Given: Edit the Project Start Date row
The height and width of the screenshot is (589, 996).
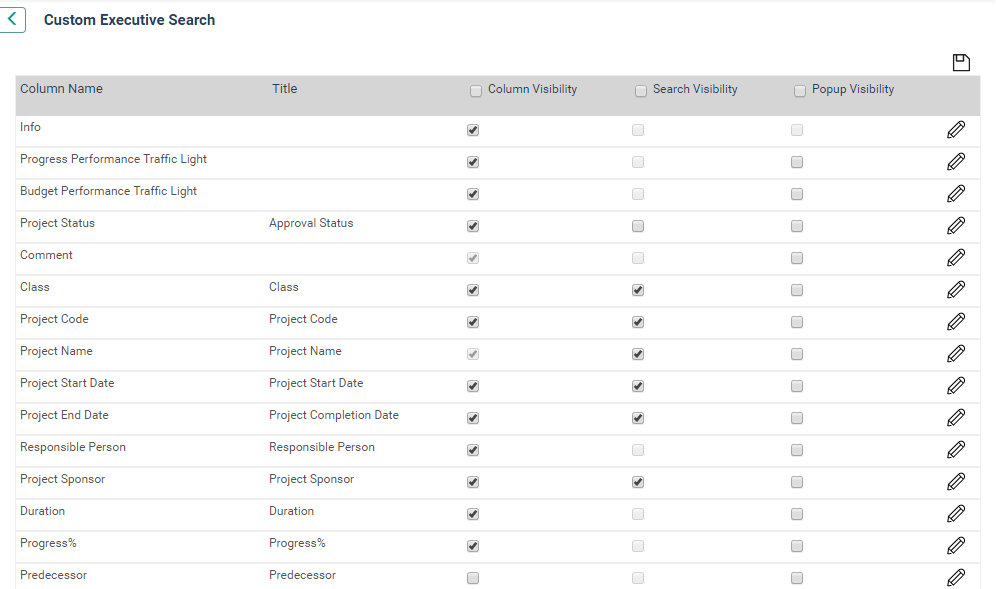Looking at the screenshot, I should click(x=956, y=386).
